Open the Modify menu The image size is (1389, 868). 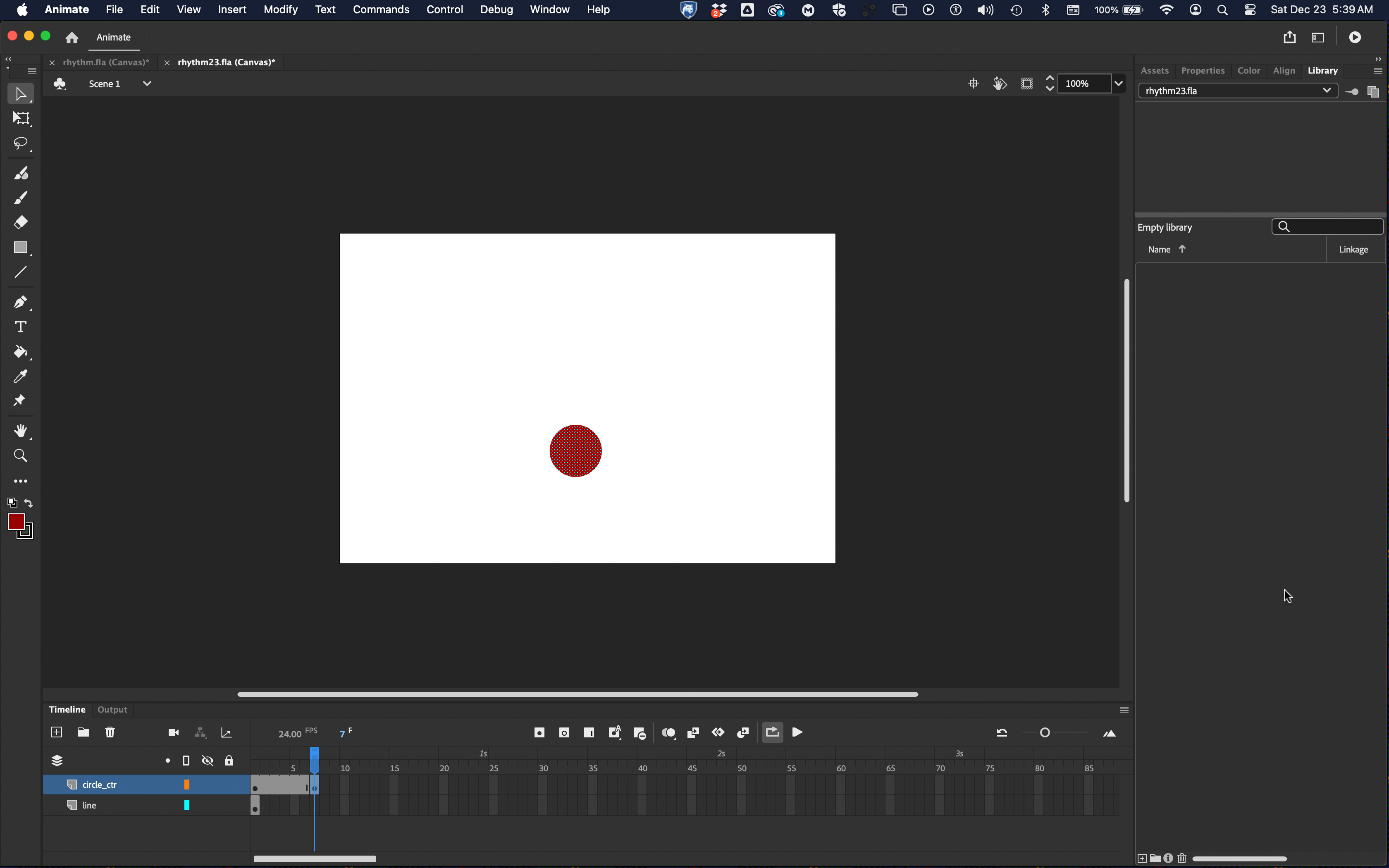[x=280, y=10]
